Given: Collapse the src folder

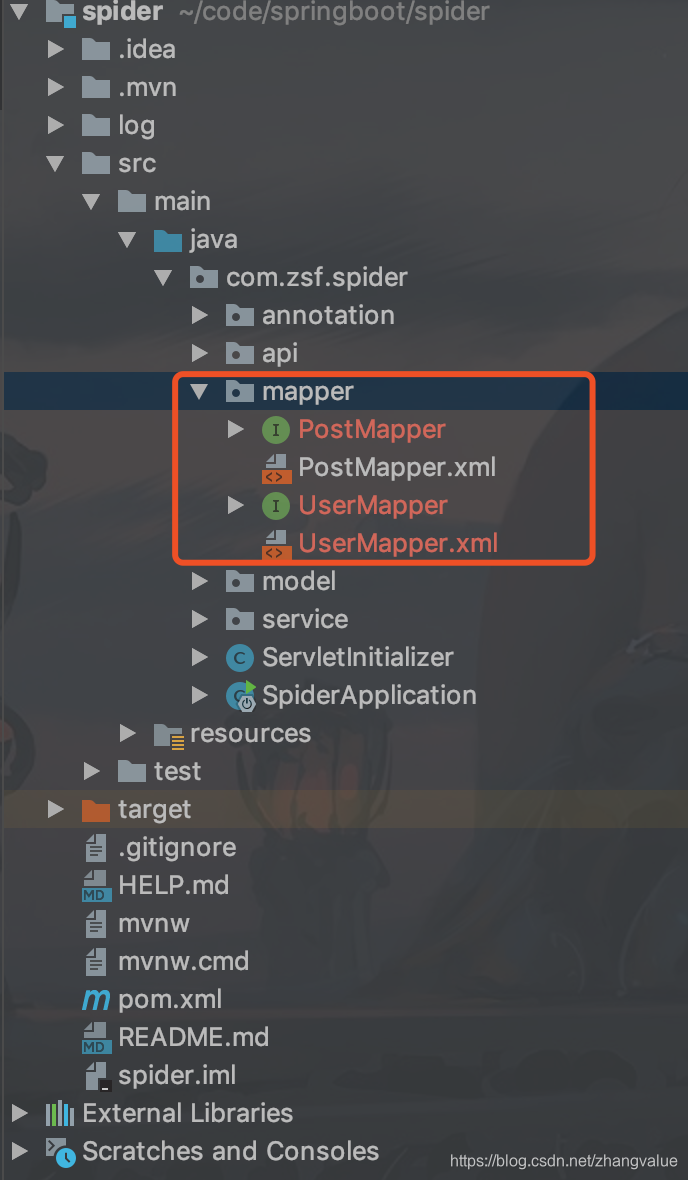Looking at the screenshot, I should 55,163.
